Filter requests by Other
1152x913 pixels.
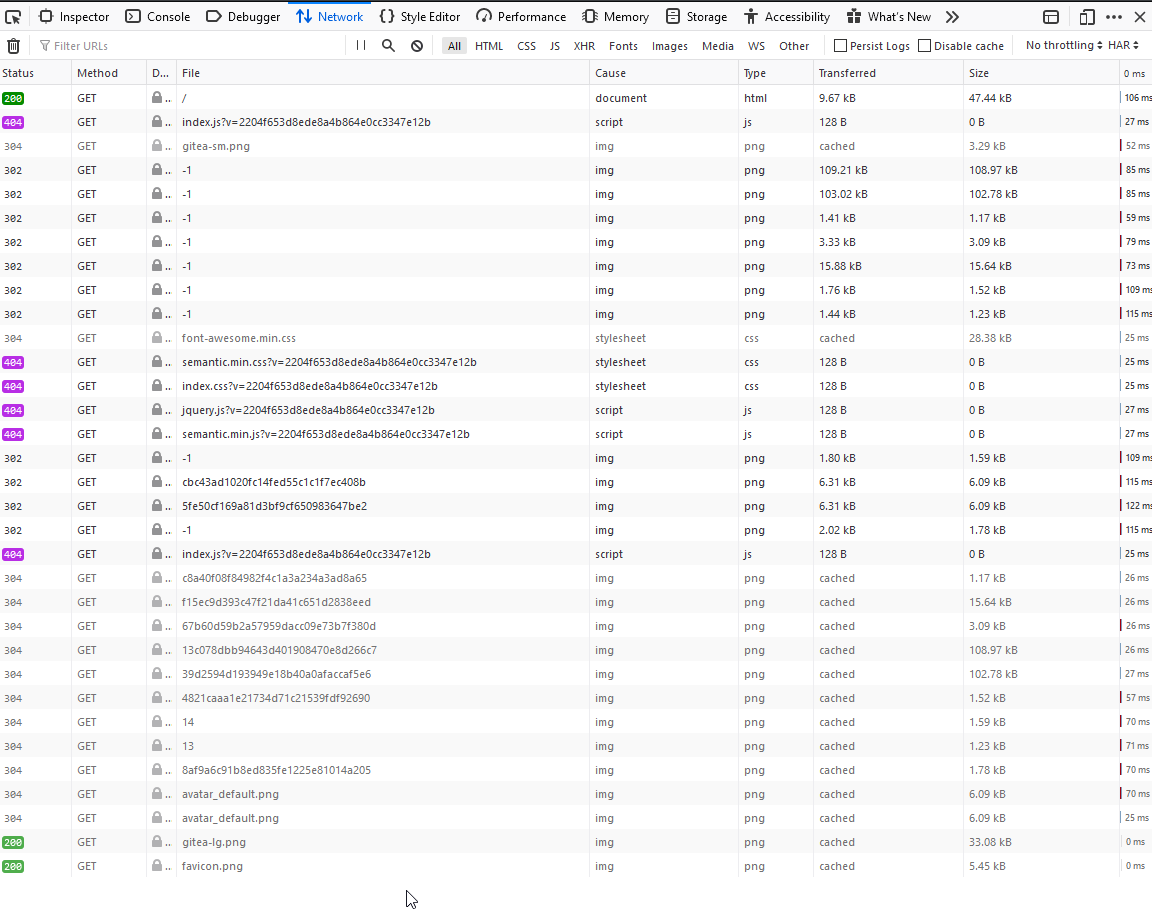point(794,46)
